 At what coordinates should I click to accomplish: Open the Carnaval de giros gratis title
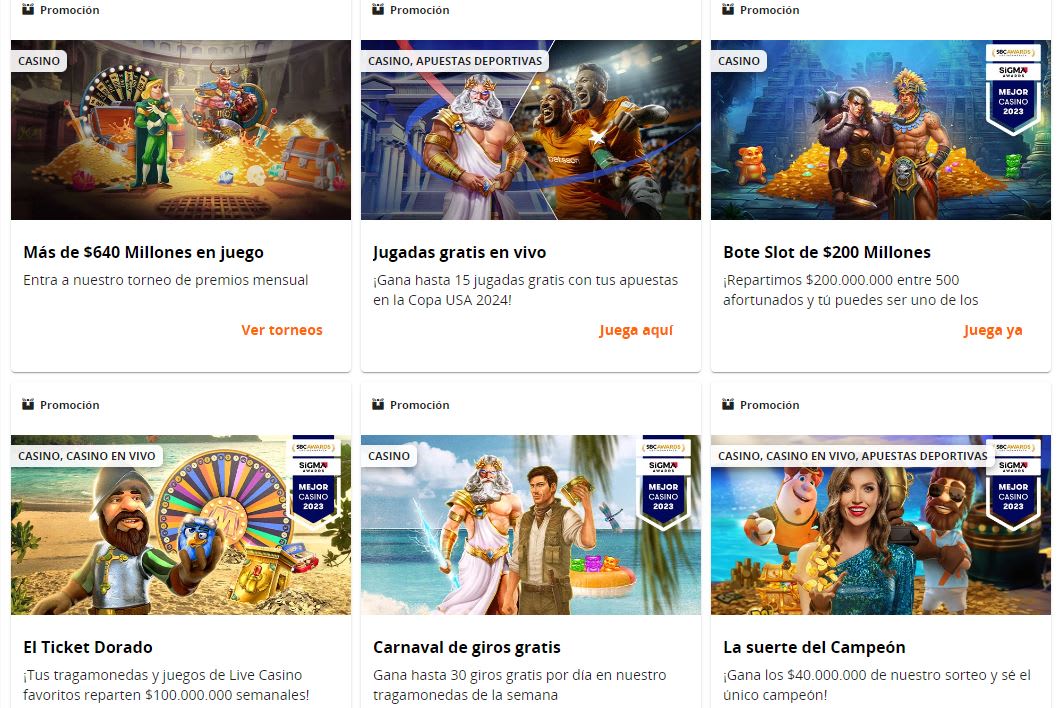point(467,647)
